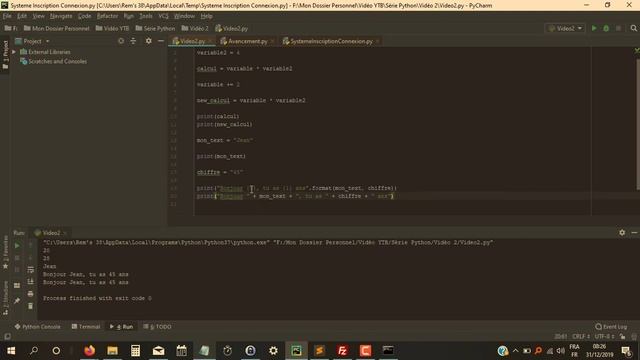Toggle the Run tool window button
The image size is (640, 360).
coord(121,327)
